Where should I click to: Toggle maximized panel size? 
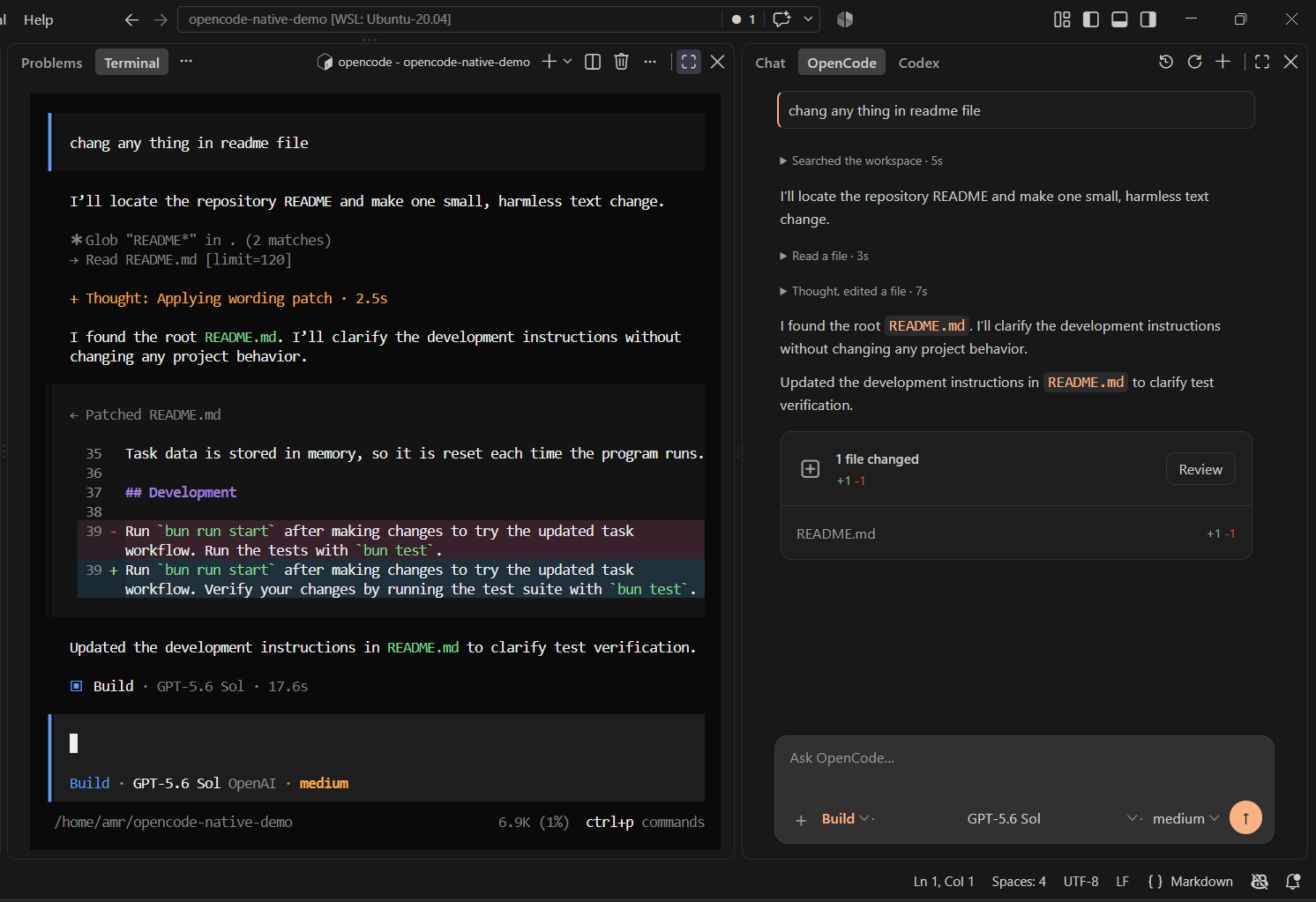point(689,62)
